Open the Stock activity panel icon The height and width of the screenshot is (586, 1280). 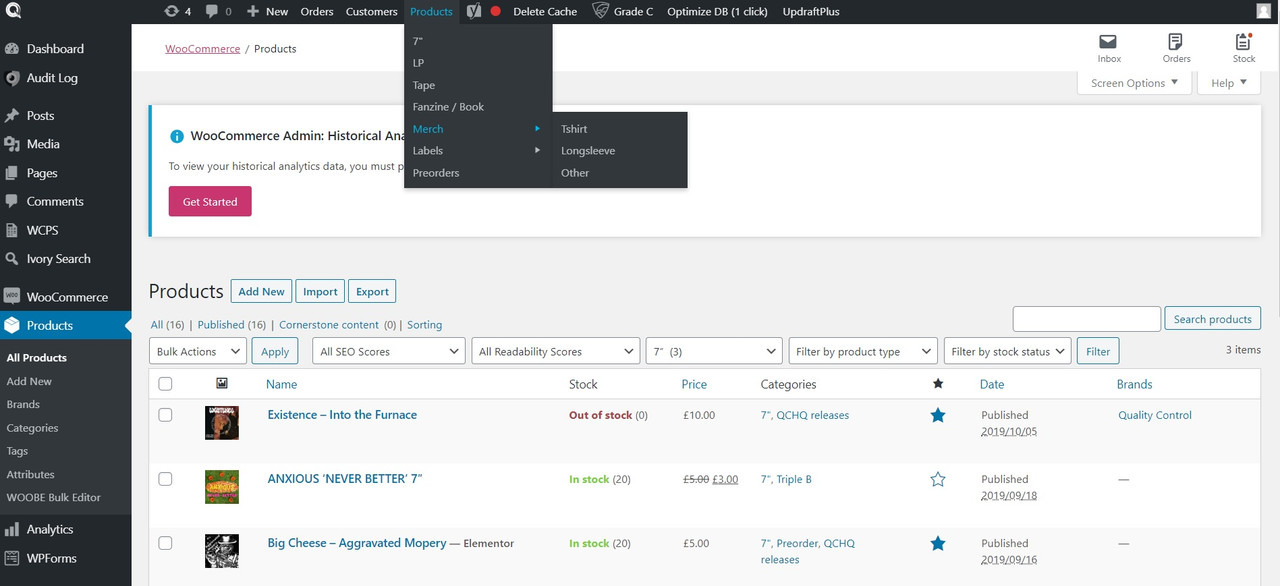click(1243, 47)
